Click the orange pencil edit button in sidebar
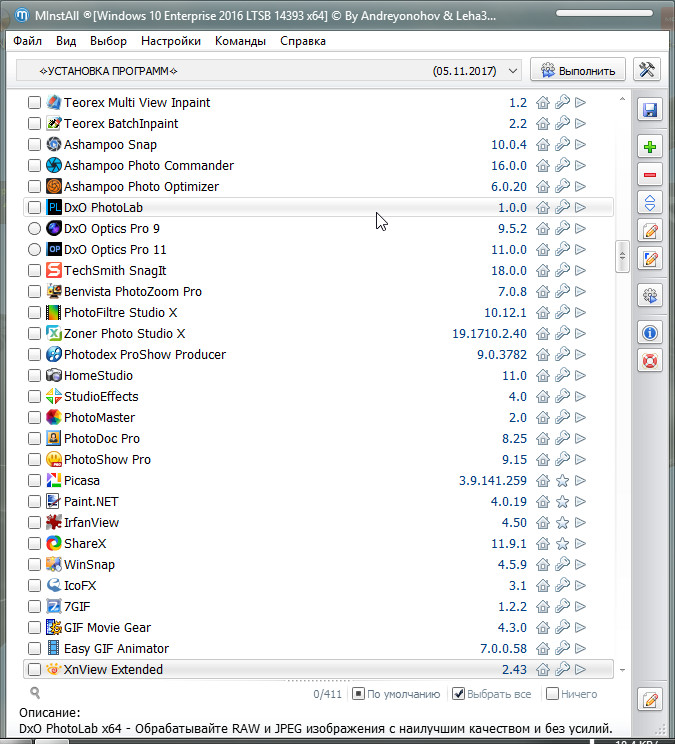Image resolution: width=675 pixels, height=744 pixels. coord(649,232)
